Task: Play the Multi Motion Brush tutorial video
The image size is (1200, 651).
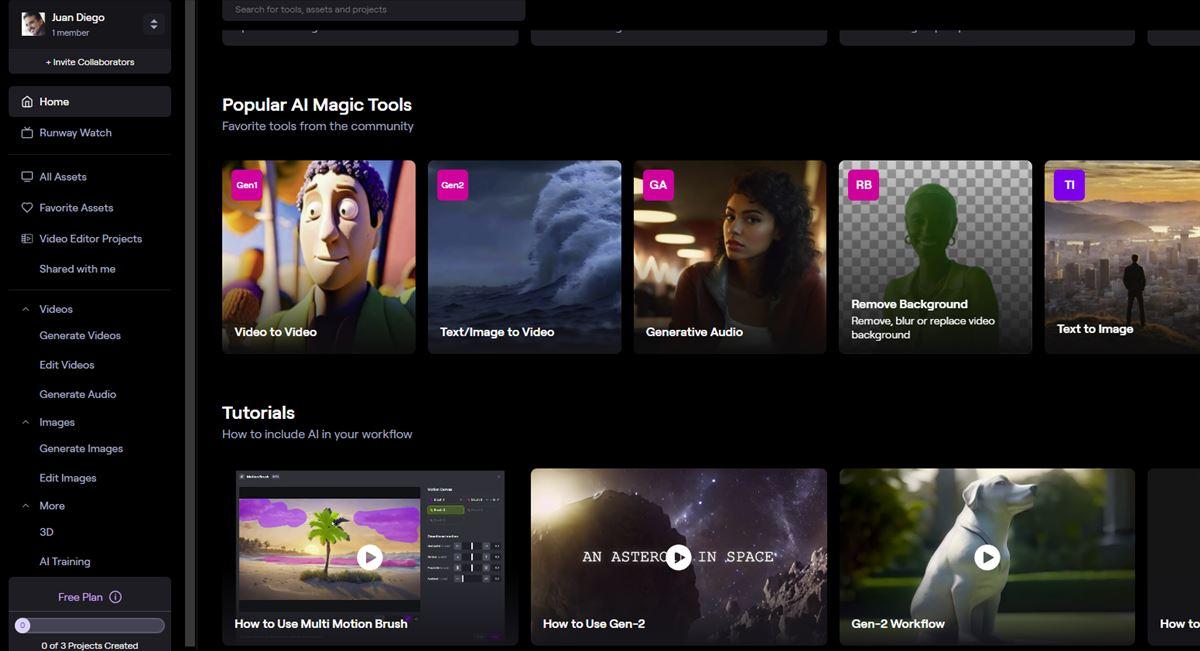Action: coord(369,557)
